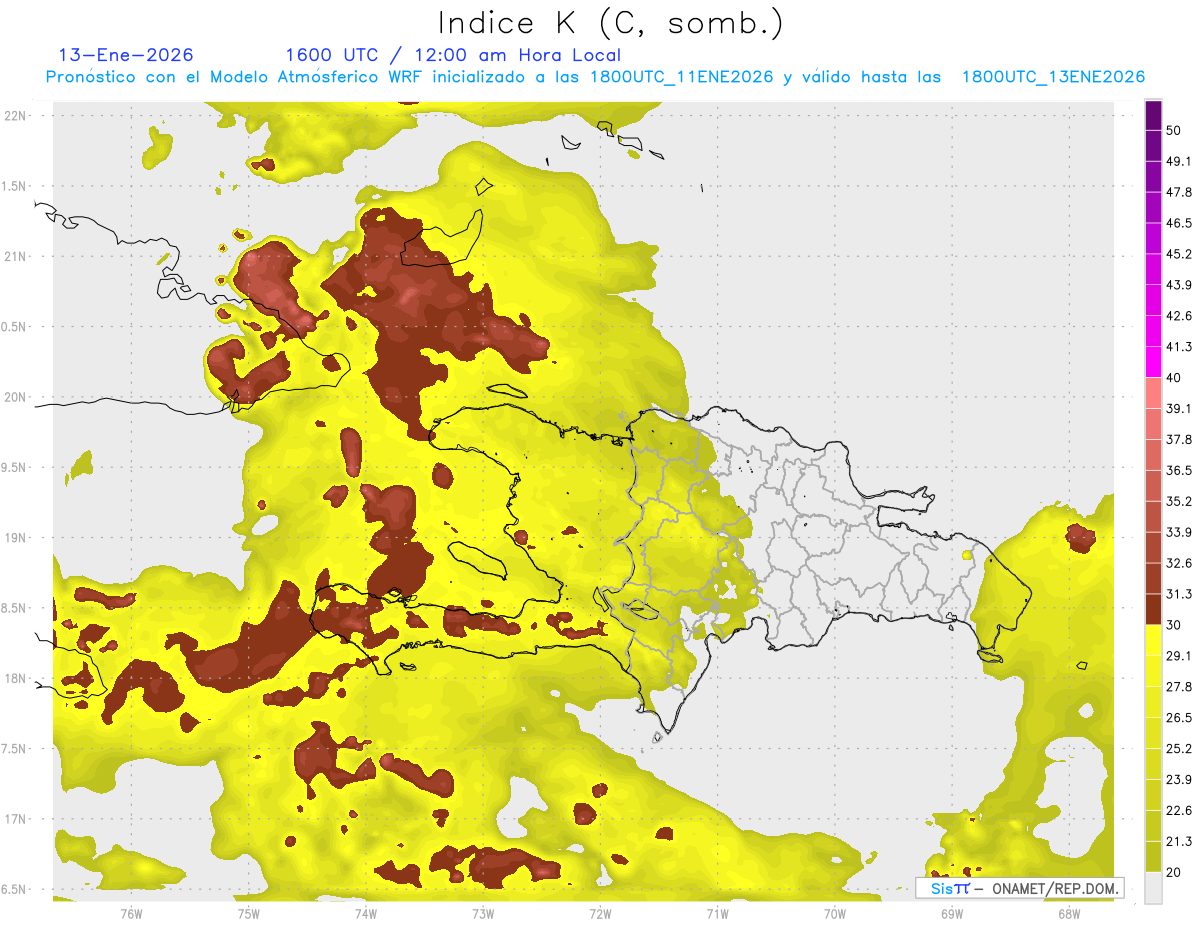Click the "25.2" color scale value
The width and height of the screenshot is (1200, 927).
(1179, 749)
